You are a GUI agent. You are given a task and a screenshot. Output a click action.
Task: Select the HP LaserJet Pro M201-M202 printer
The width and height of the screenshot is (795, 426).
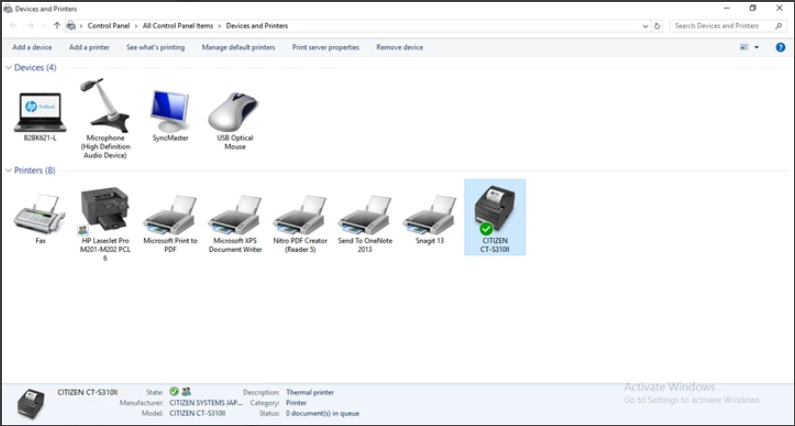(105, 211)
